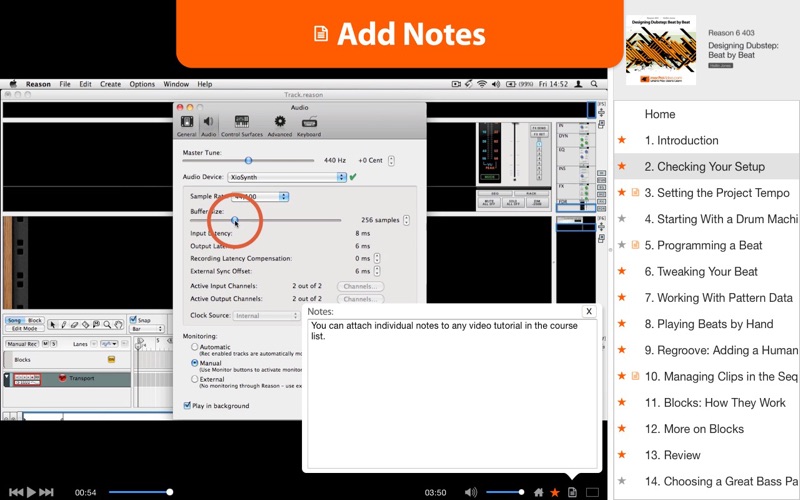The image size is (800, 500).
Task: Click Channels button for Active Output Channels
Action: click(360, 299)
